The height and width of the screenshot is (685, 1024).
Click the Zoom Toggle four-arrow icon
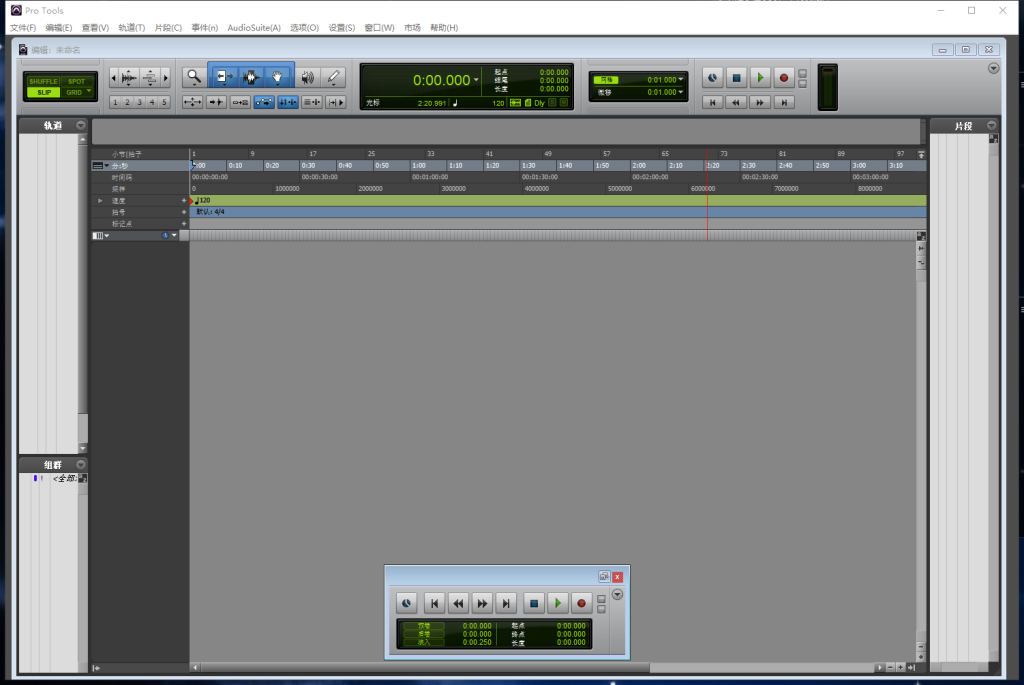point(192,102)
